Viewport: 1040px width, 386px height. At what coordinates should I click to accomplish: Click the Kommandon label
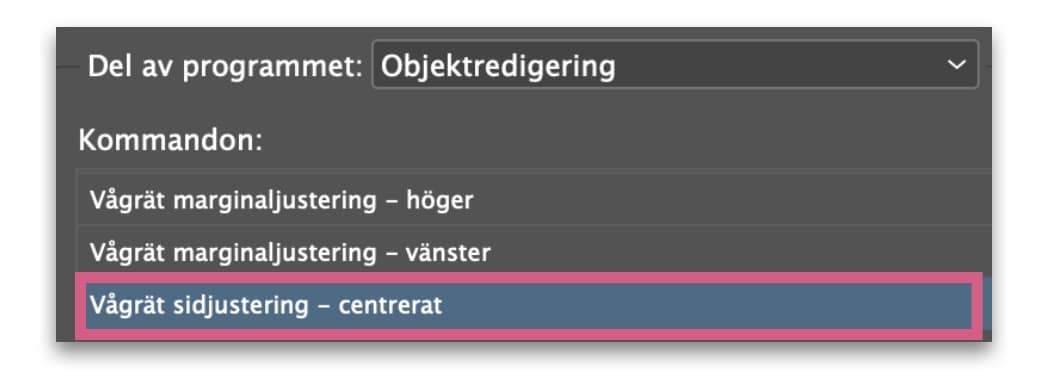coord(170,141)
